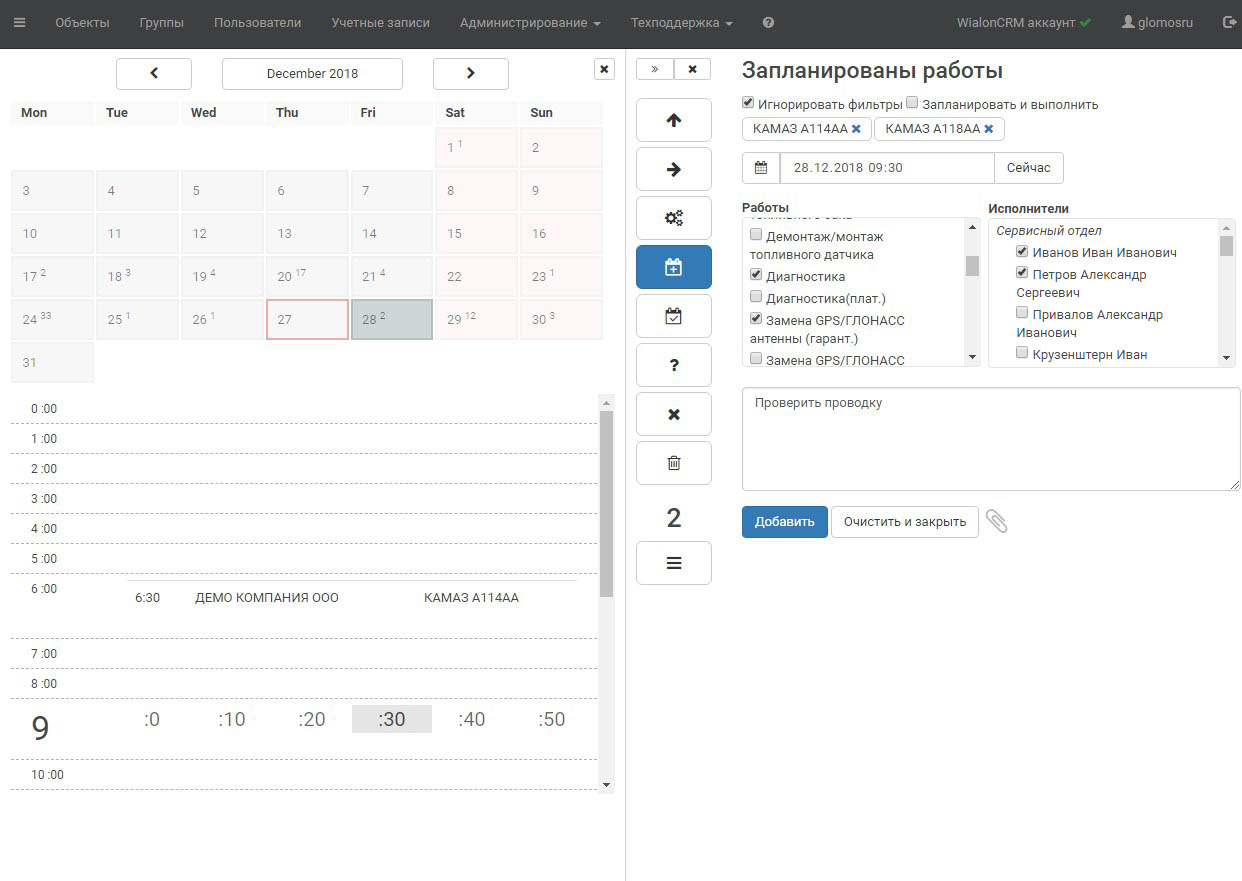Click the paperclip attachment icon
Screen dimensions: 1242x881
pos(996,521)
